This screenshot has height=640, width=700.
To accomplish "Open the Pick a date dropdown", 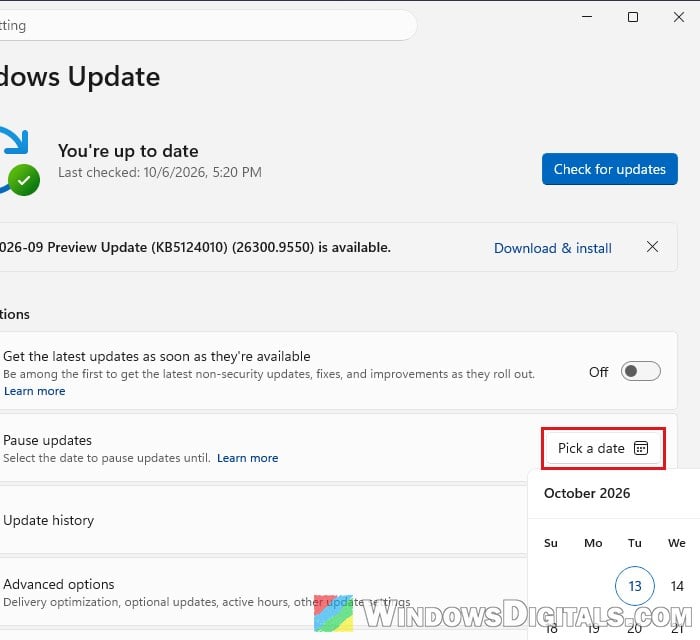I will tap(603, 449).
